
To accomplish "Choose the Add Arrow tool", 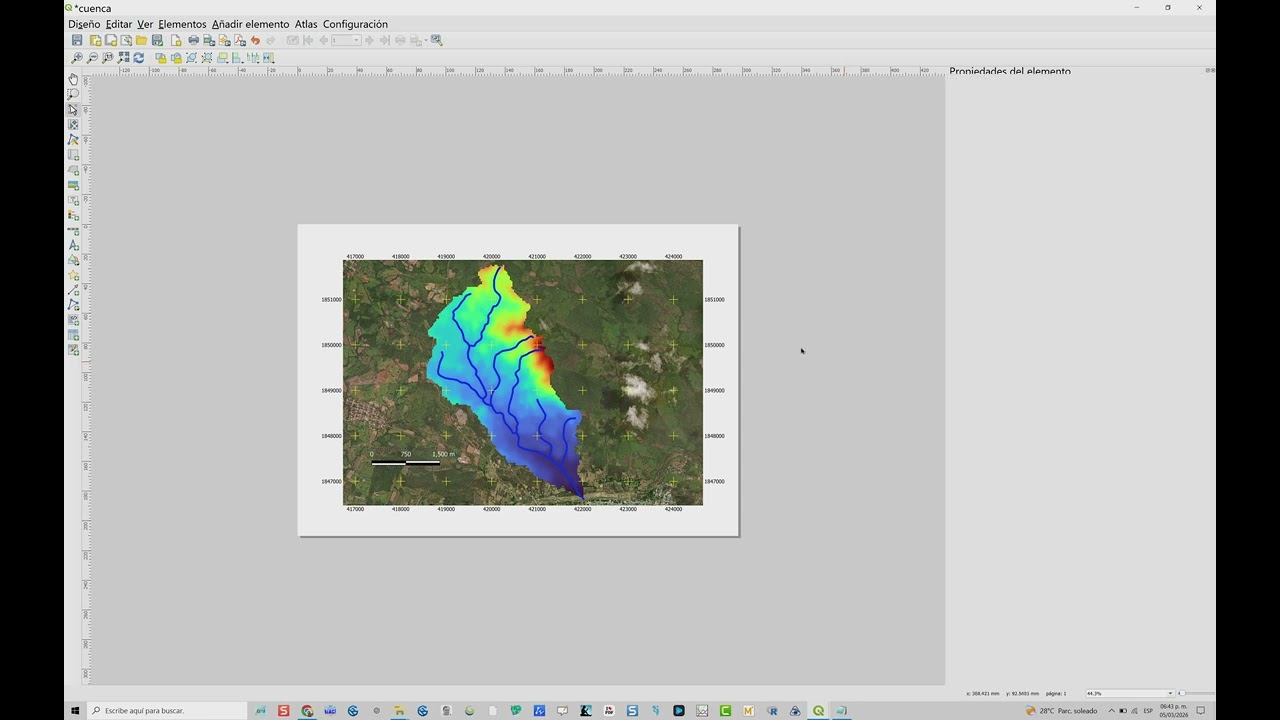I will tap(73, 290).
